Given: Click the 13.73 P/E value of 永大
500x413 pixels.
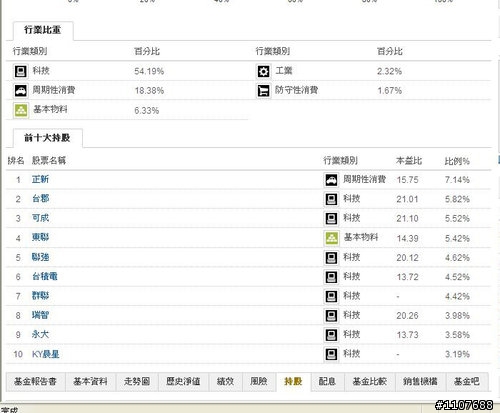Looking at the screenshot, I should (x=407, y=335).
